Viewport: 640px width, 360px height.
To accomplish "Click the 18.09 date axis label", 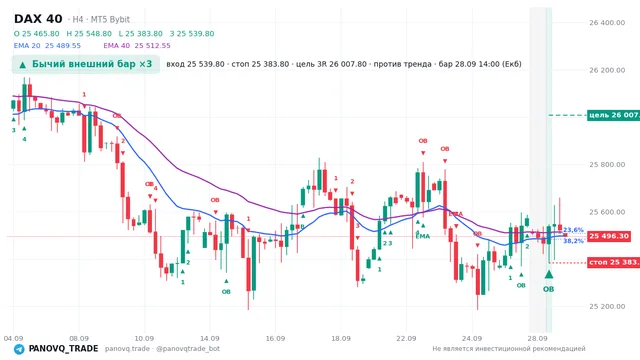I will (x=341, y=338).
